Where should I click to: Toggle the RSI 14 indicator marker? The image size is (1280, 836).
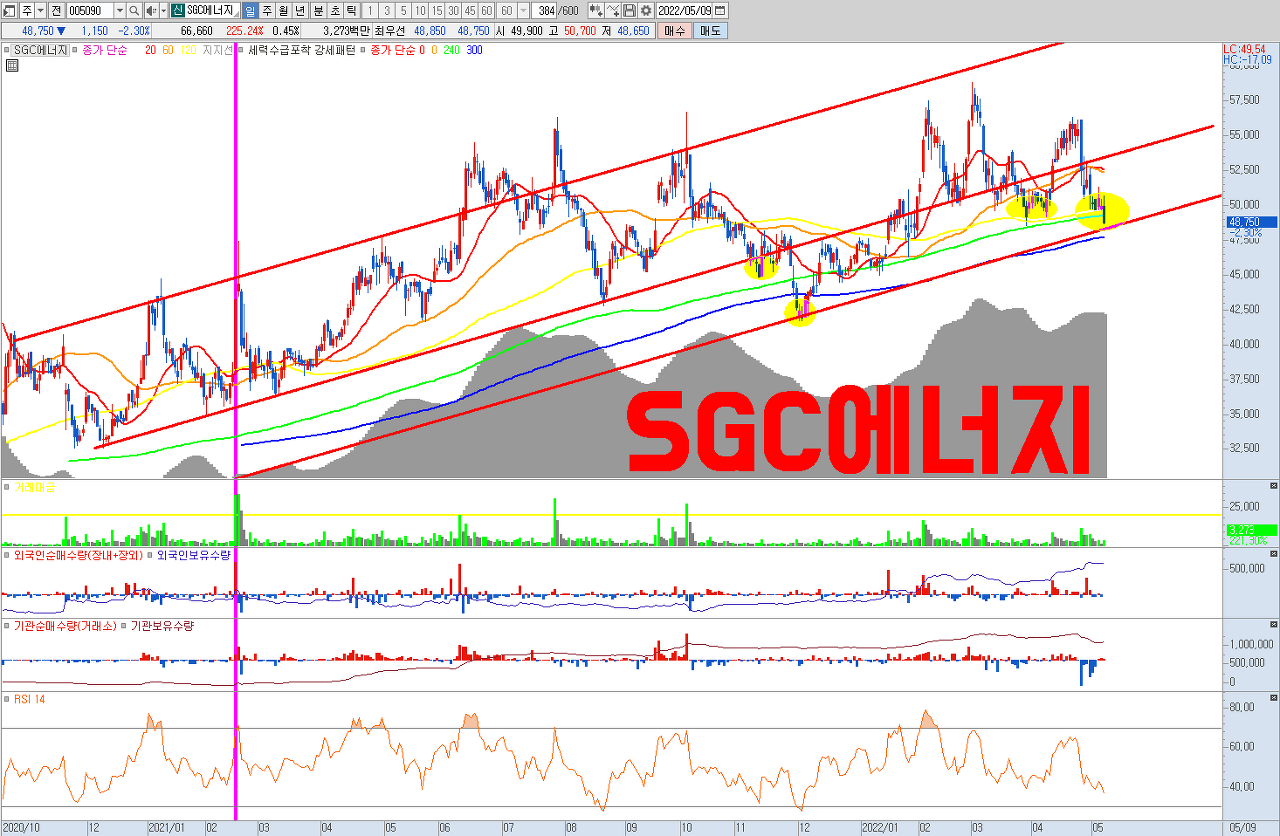(8, 698)
